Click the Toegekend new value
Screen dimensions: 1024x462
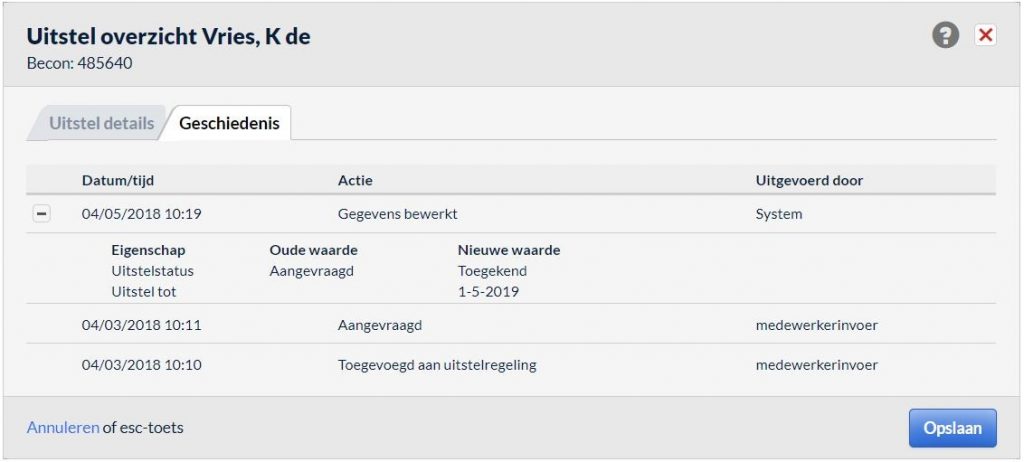coord(492,271)
